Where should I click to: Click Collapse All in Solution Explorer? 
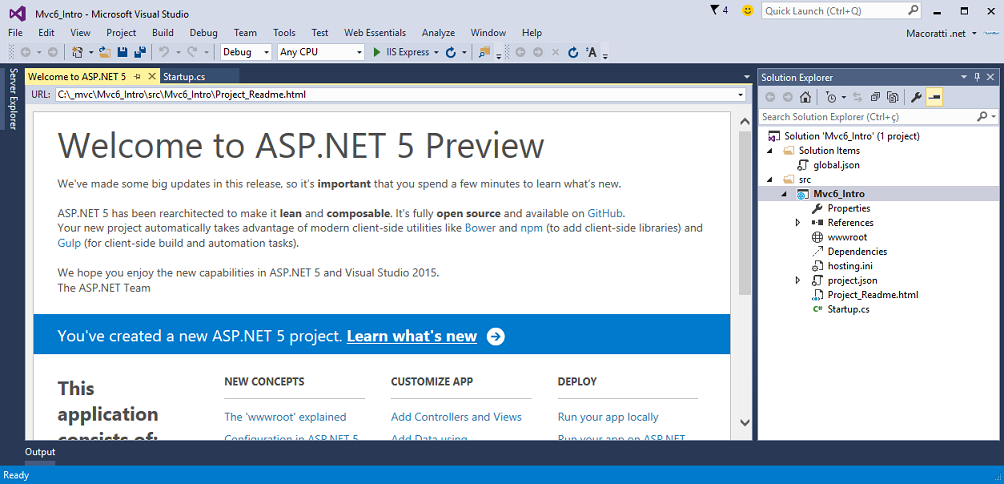click(x=875, y=97)
